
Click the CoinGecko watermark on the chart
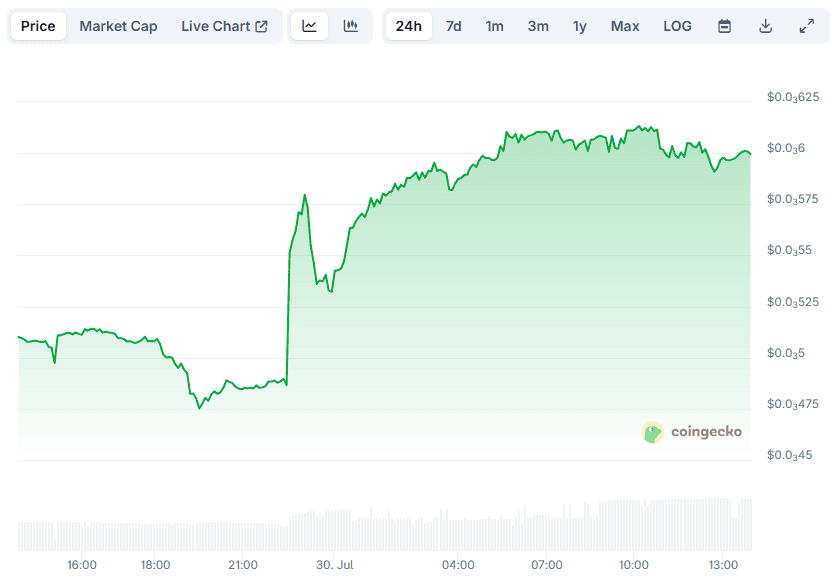(x=693, y=432)
